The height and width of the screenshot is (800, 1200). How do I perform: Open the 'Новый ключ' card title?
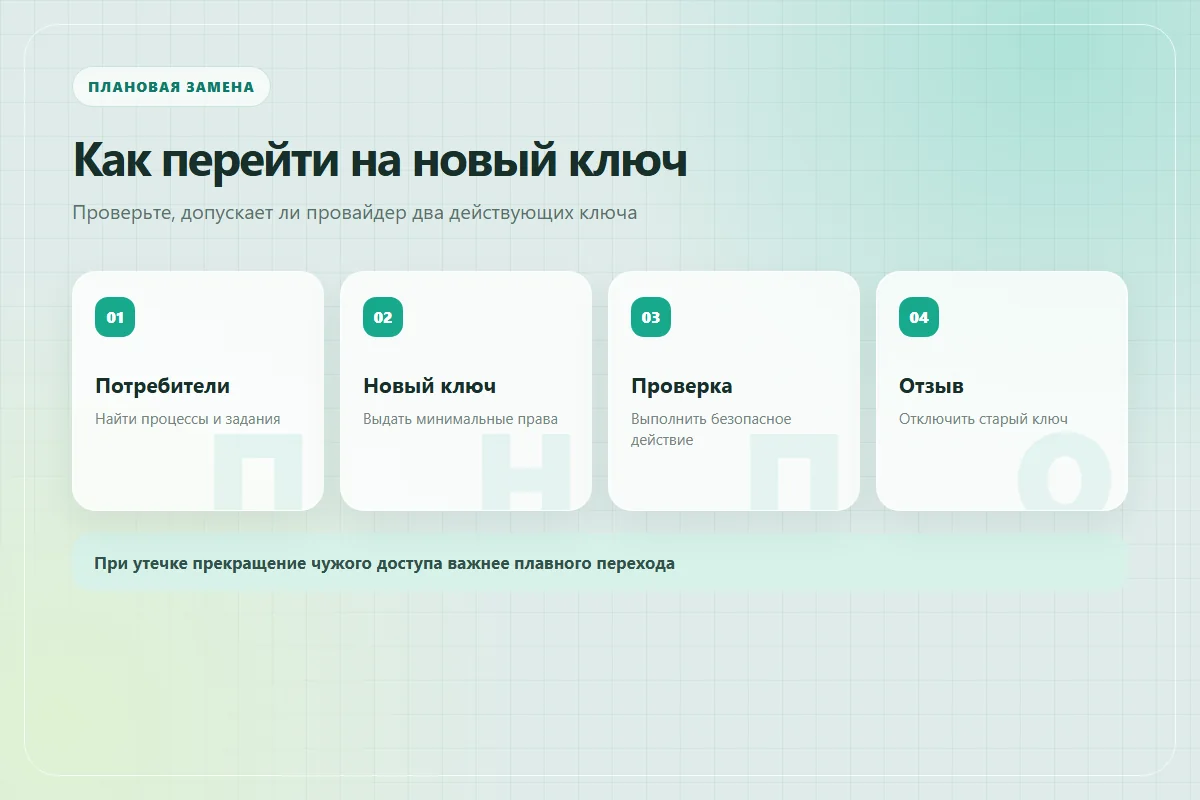[430, 386]
